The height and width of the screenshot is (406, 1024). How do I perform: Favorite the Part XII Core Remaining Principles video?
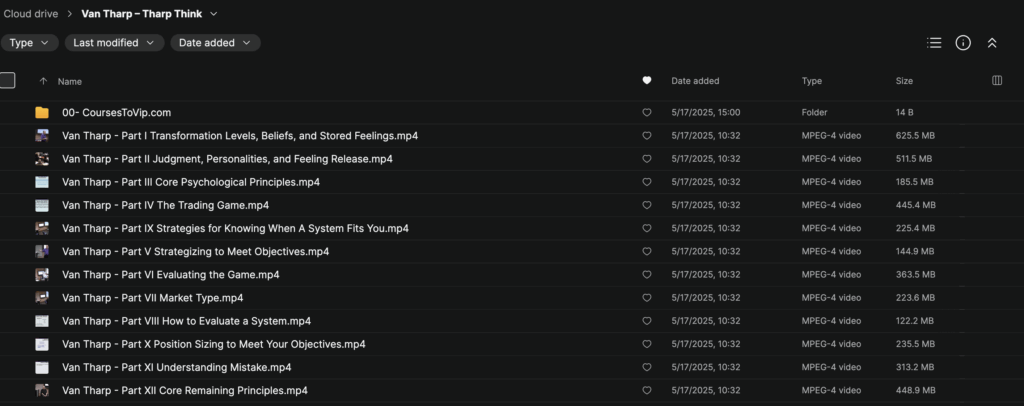pyautogui.click(x=647, y=390)
